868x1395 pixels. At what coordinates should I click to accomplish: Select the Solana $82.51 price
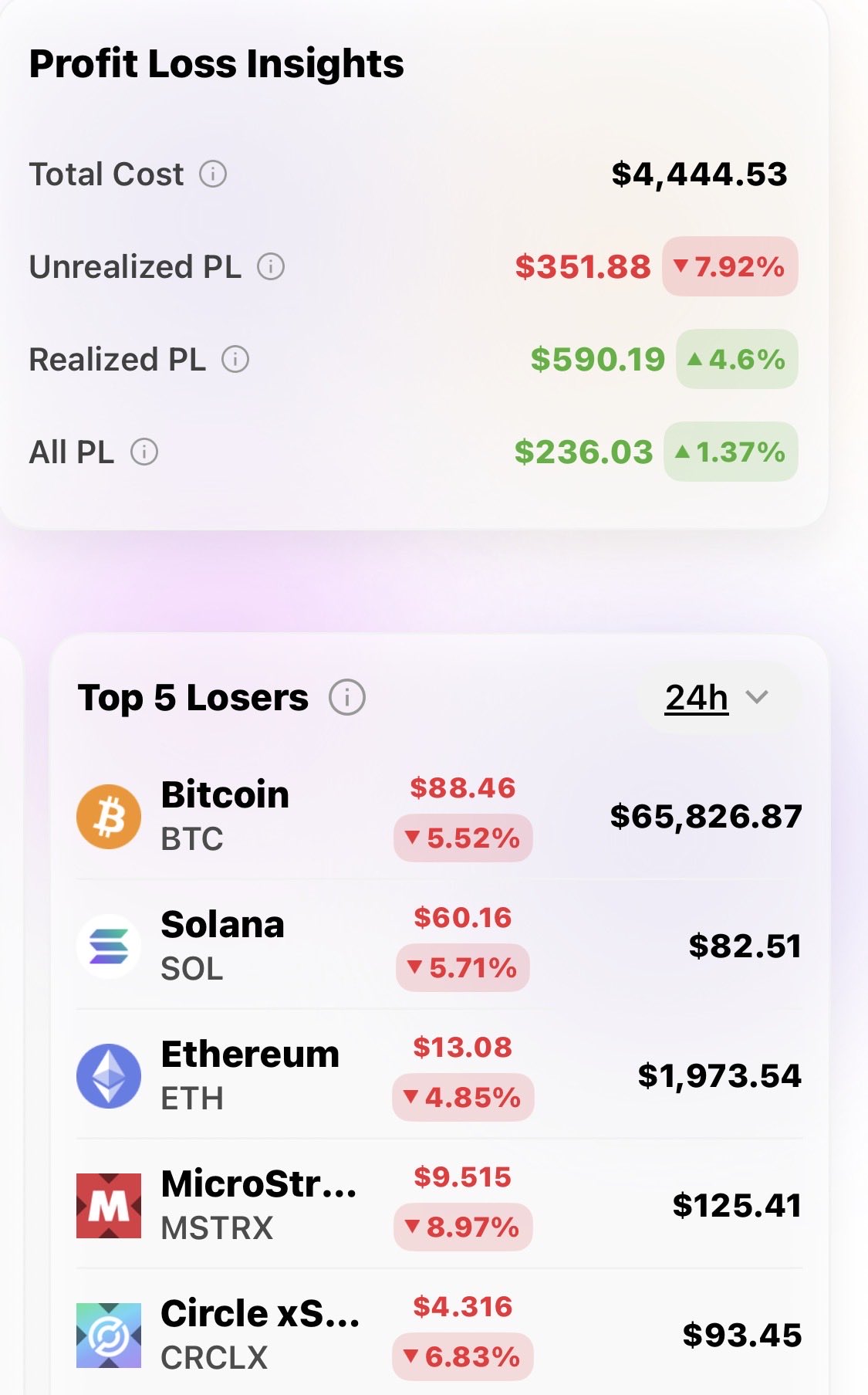click(x=745, y=946)
